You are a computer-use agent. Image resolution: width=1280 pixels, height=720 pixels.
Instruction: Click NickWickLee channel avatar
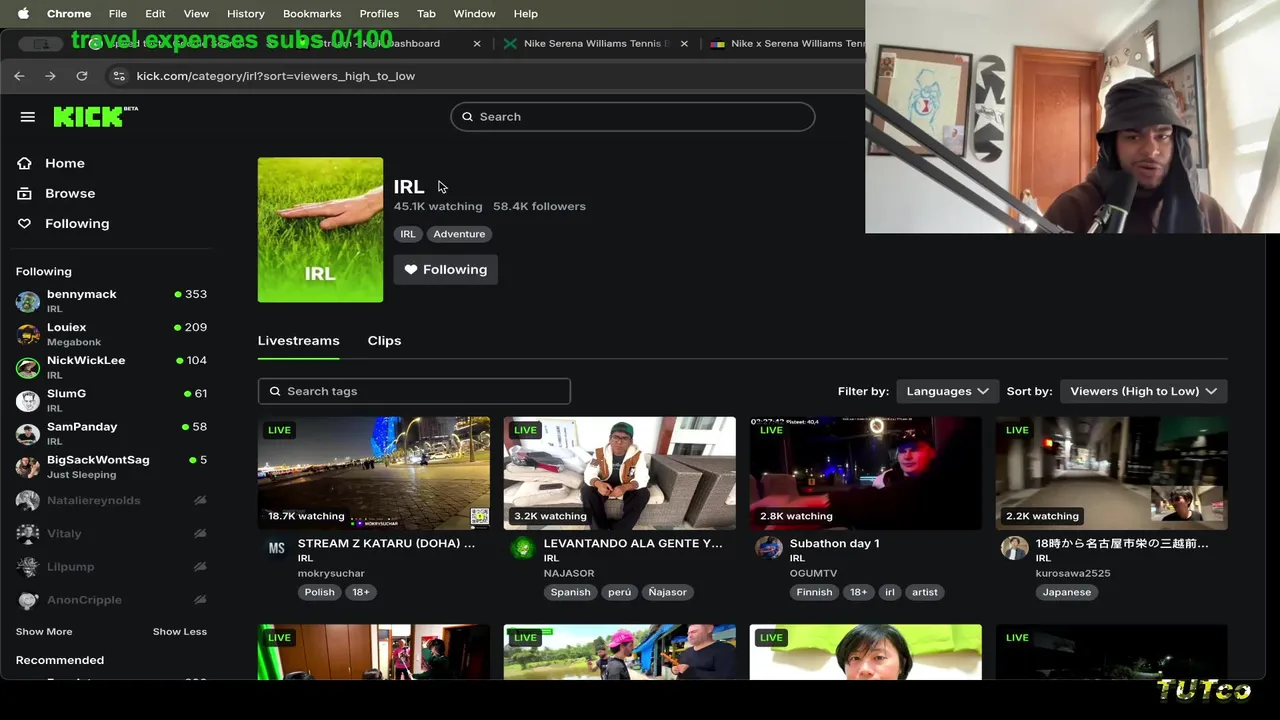[x=28, y=367]
